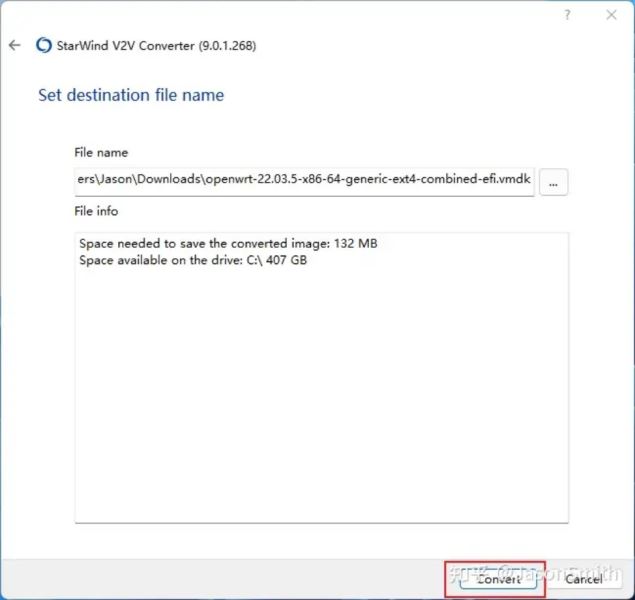Screen dimensions: 635x600
Task: Go back using the left arrow
Action: tap(15, 45)
